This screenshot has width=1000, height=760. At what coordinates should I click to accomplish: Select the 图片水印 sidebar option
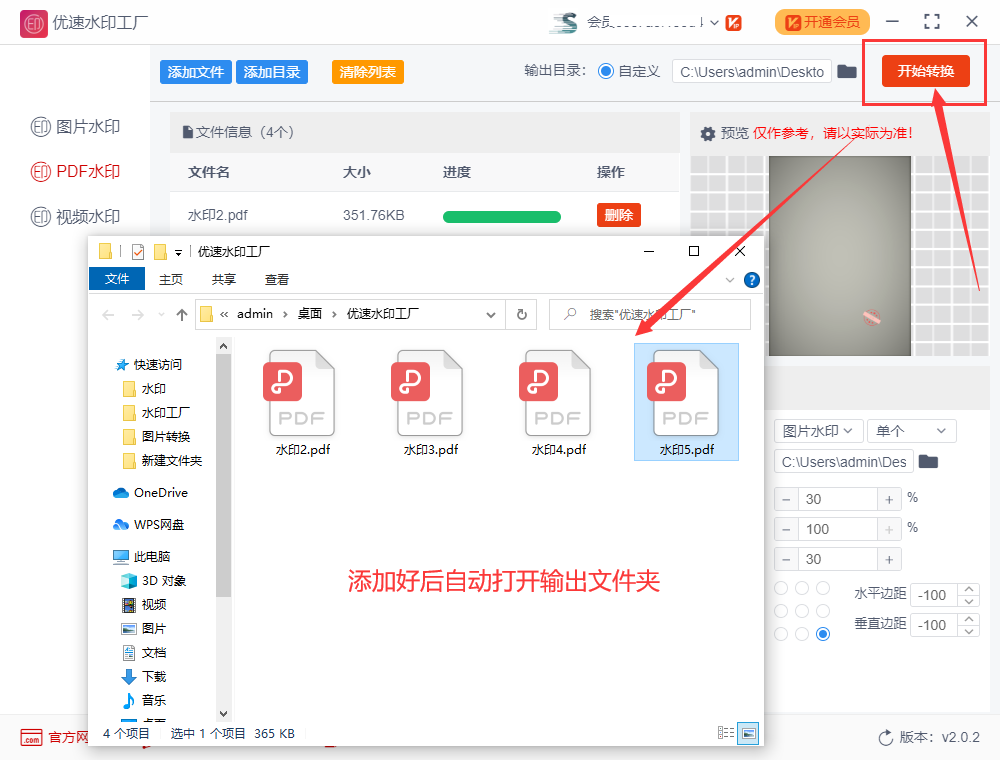(x=75, y=126)
